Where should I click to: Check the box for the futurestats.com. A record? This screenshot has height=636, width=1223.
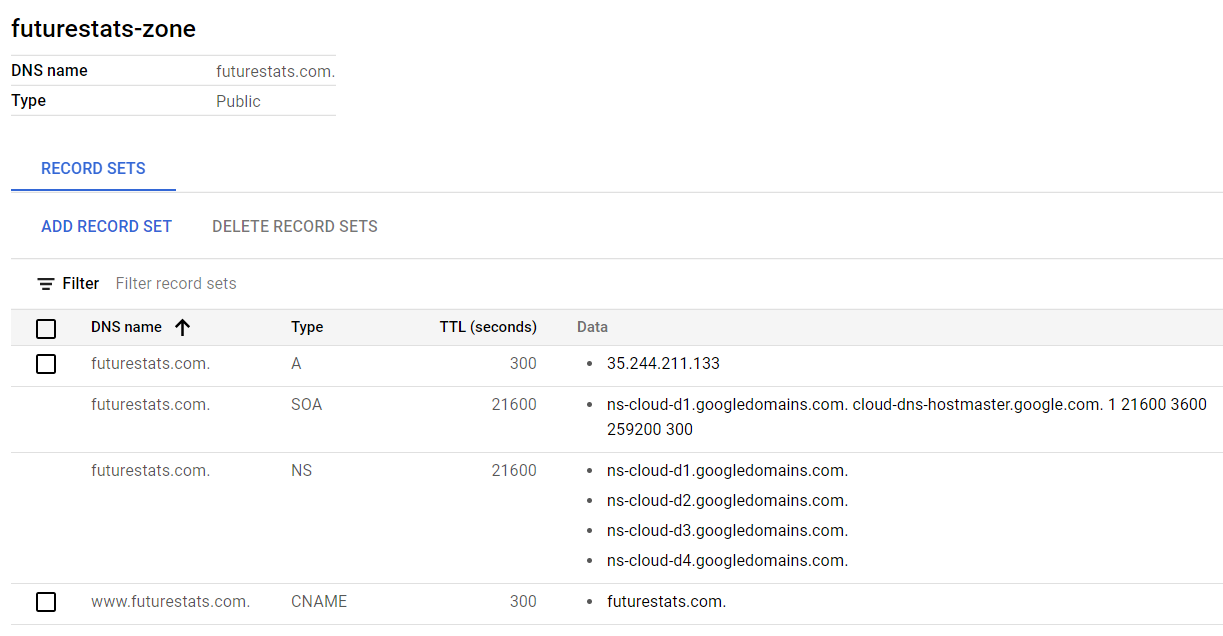(46, 364)
